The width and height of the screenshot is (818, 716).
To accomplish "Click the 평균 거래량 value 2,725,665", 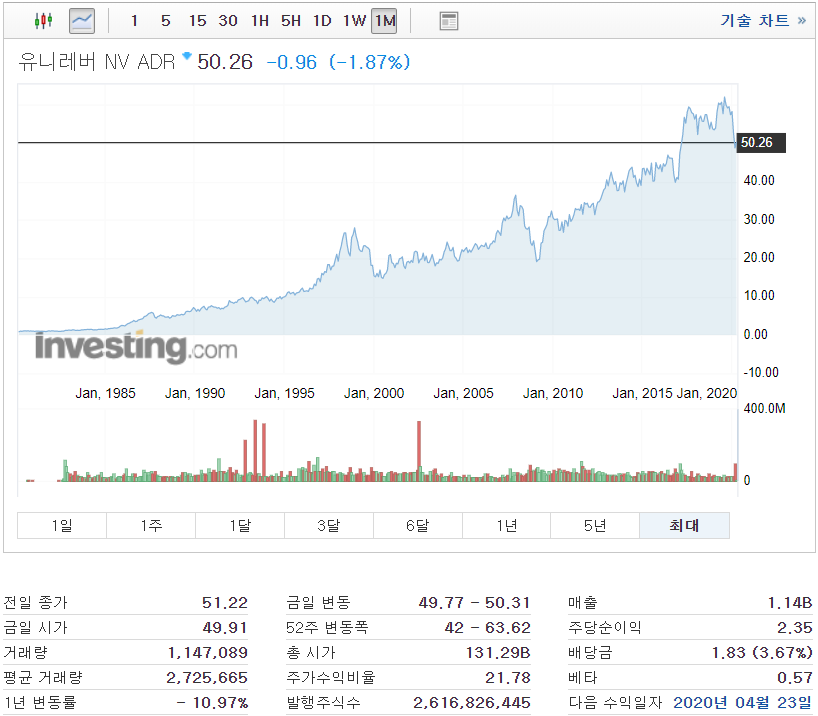I will pyautogui.click(x=207, y=677).
